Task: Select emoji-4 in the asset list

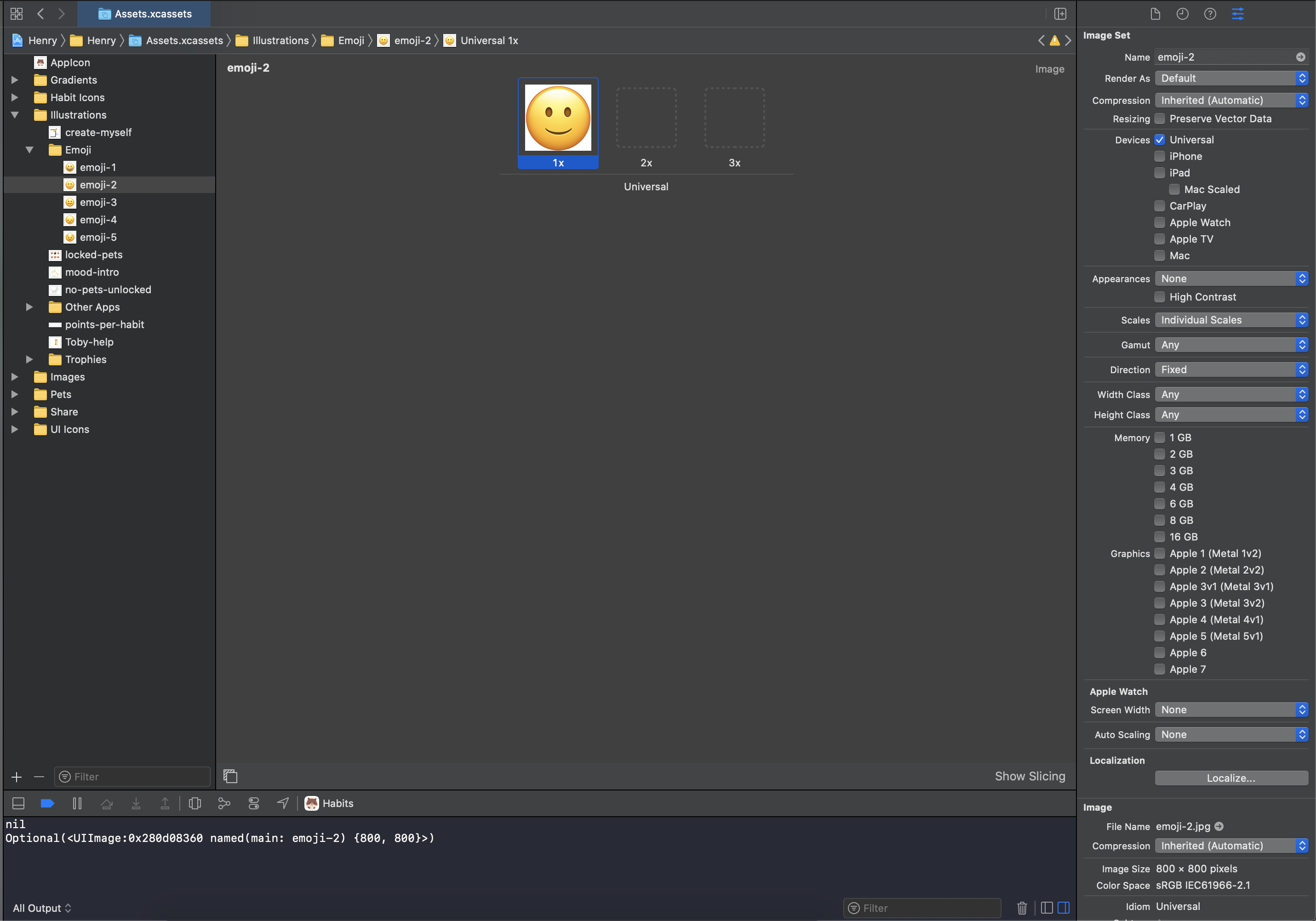Action: pos(98,220)
